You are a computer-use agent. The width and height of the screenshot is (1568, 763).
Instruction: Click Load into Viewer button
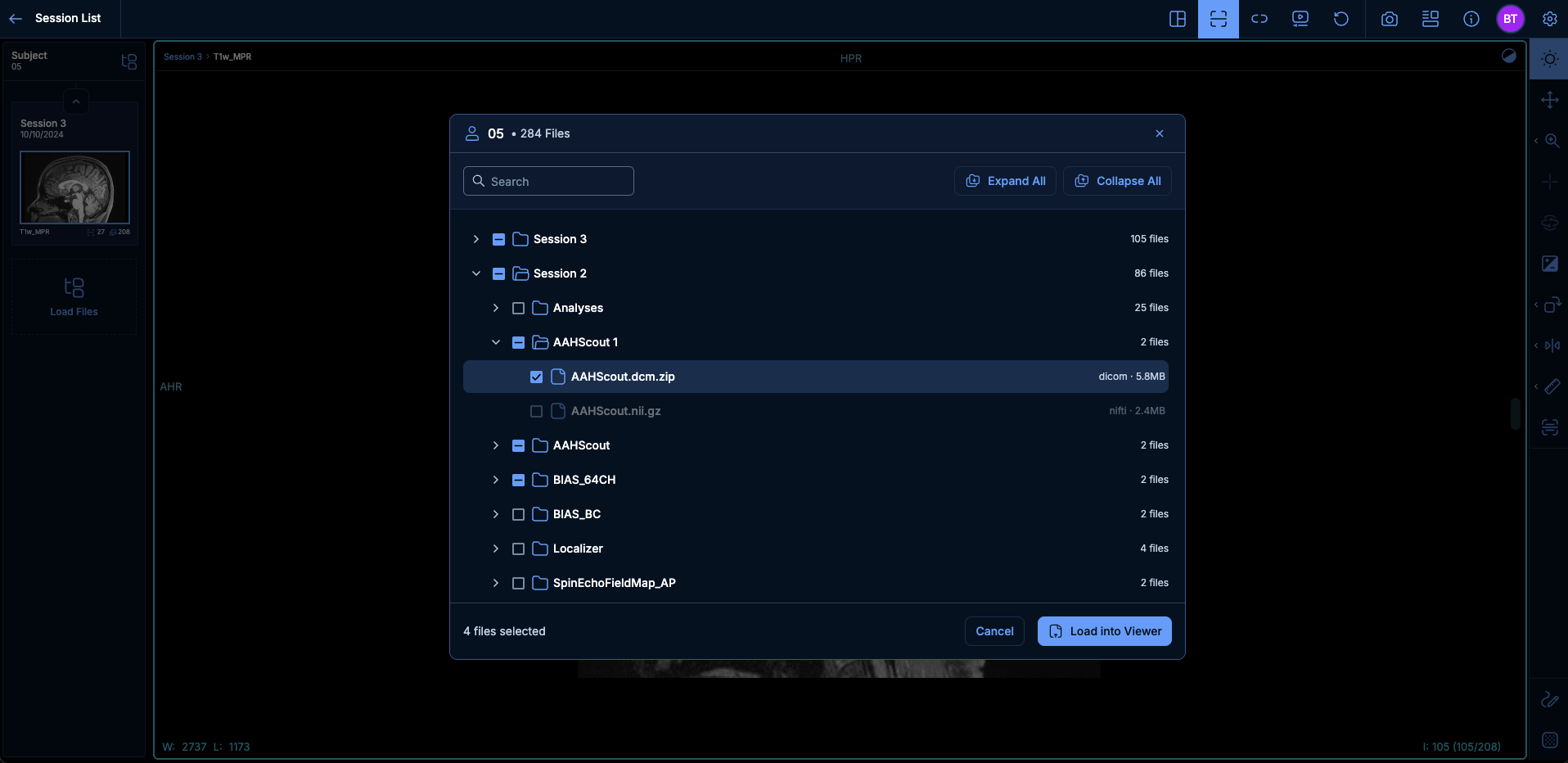(x=1105, y=631)
